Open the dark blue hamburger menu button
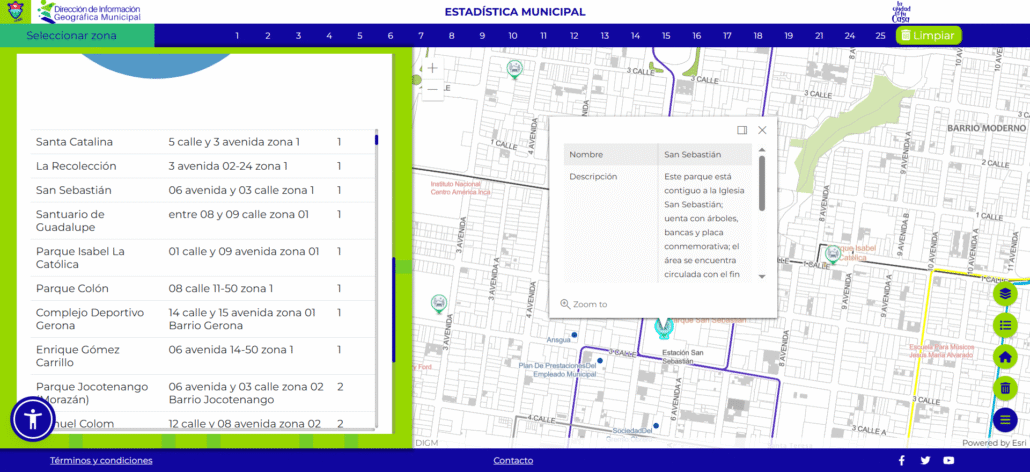 1005,420
